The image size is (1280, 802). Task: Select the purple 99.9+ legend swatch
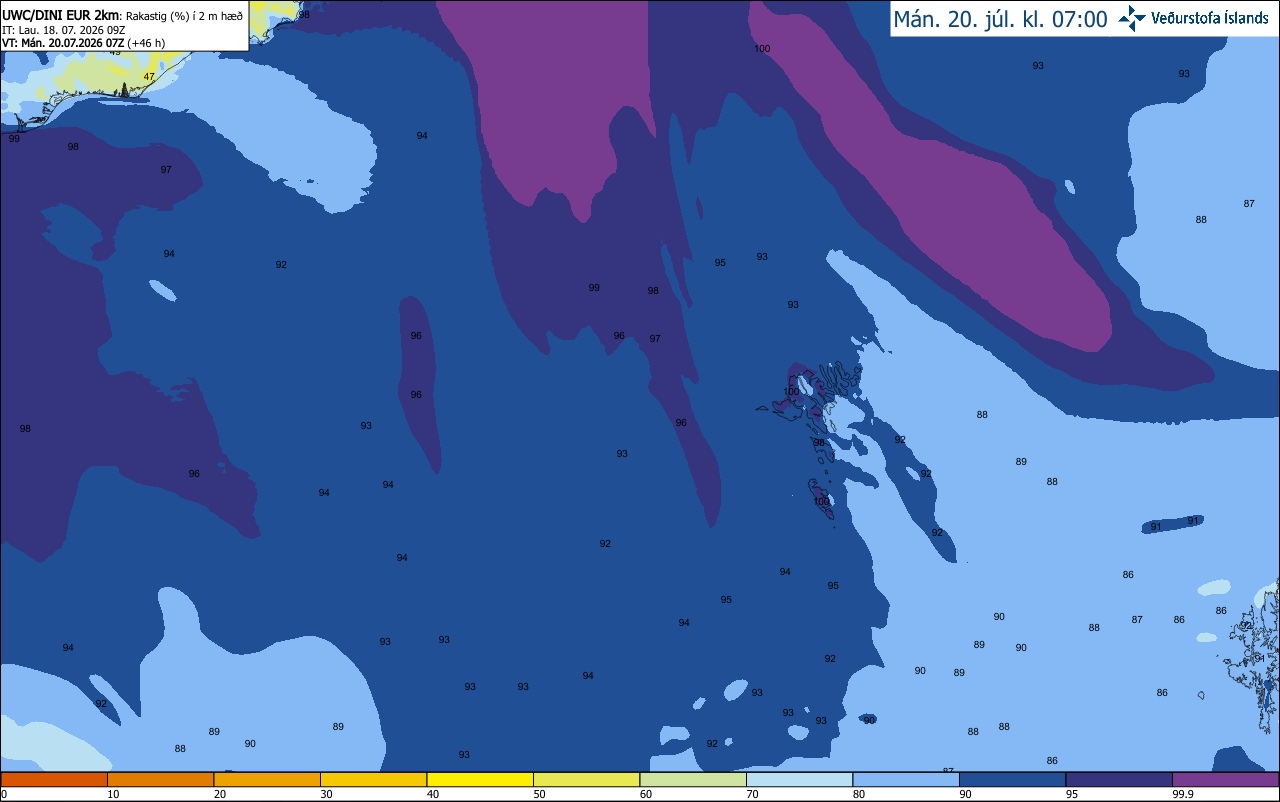1225,779
